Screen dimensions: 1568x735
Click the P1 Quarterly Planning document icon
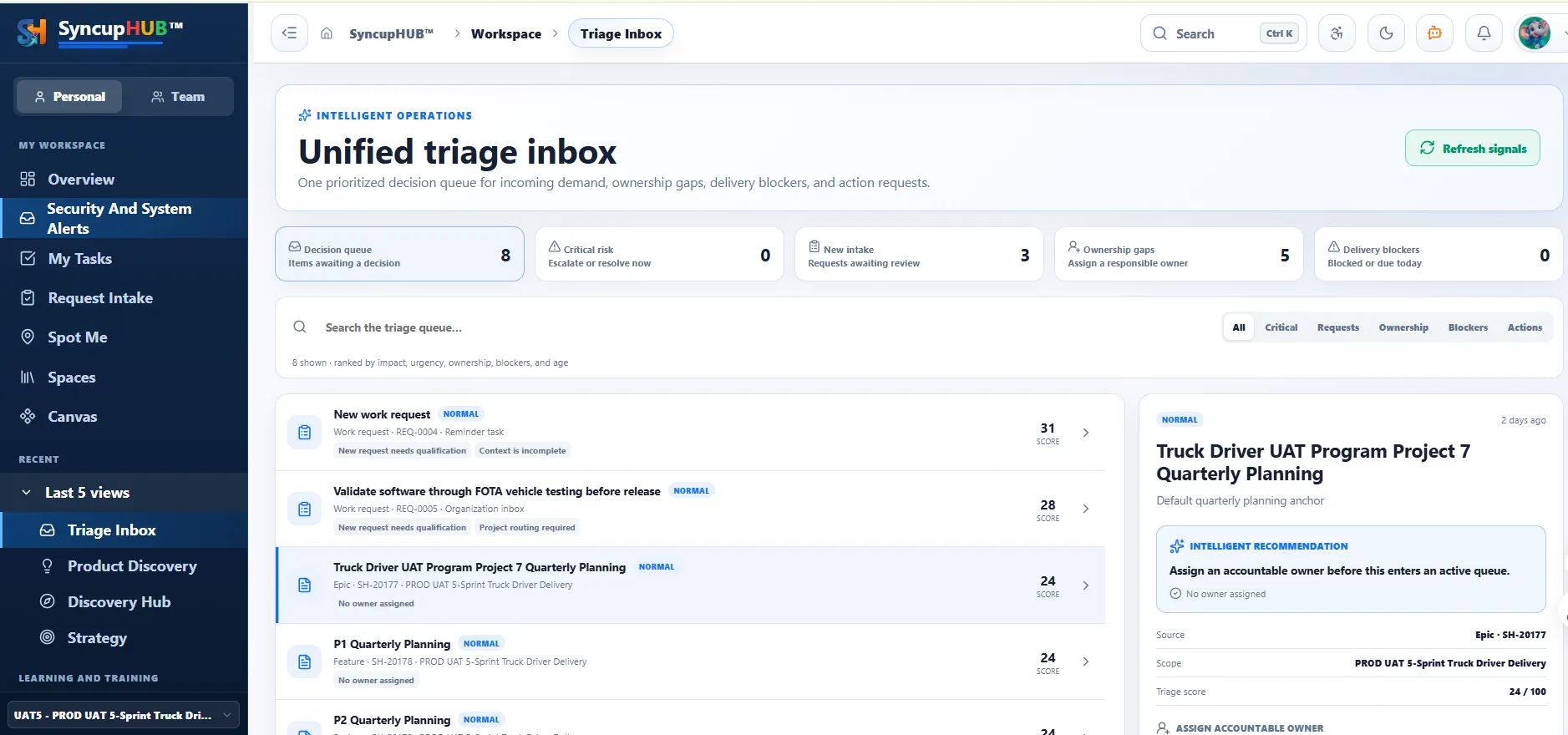tap(304, 661)
